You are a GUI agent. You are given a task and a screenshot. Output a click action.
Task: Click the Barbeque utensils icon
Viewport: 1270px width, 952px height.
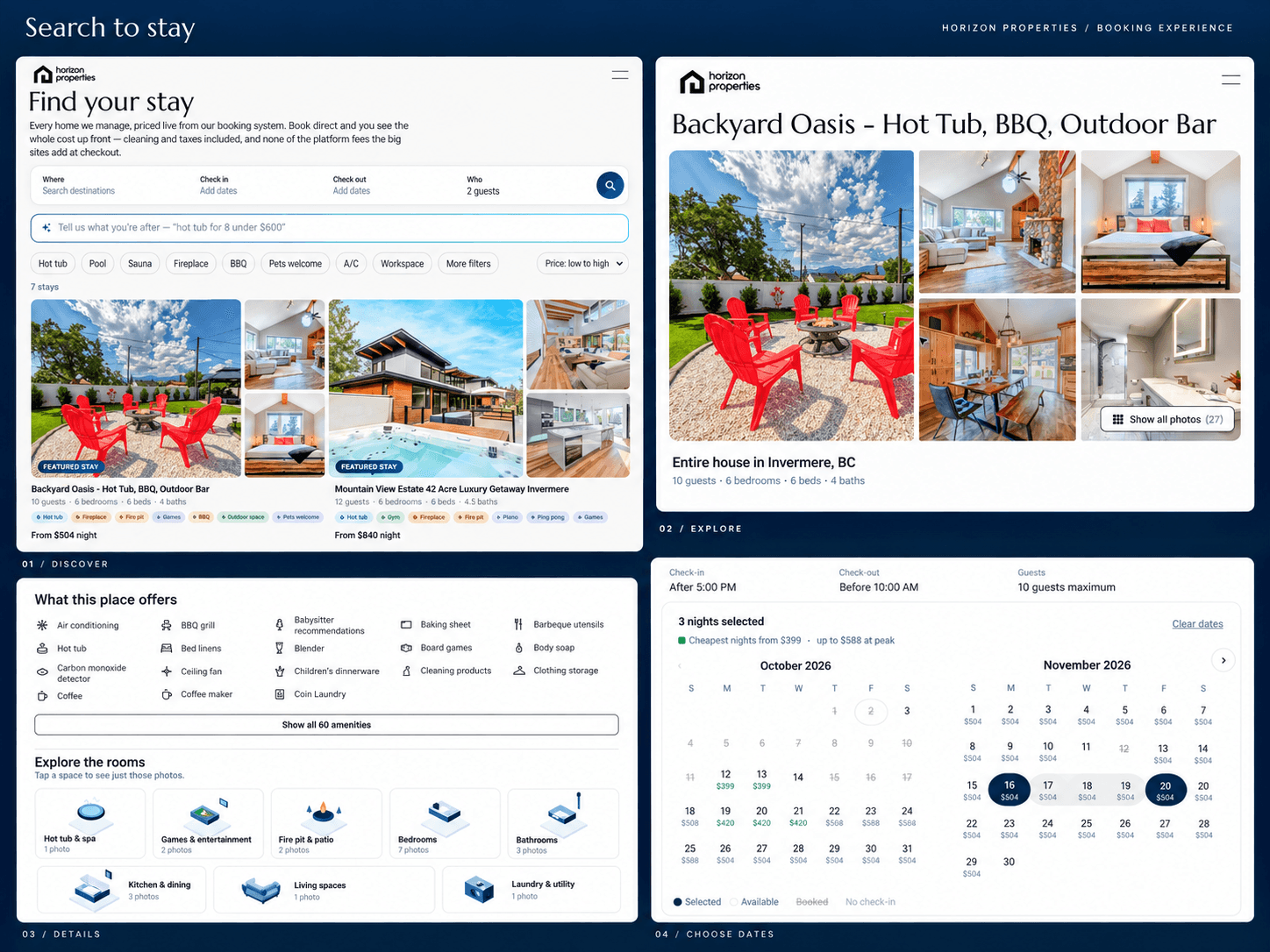coord(518,625)
